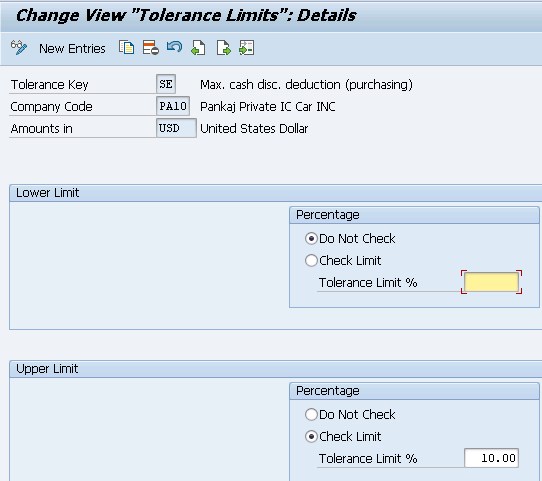
Task: Click the Amounts in USD field
Action: 176,128
